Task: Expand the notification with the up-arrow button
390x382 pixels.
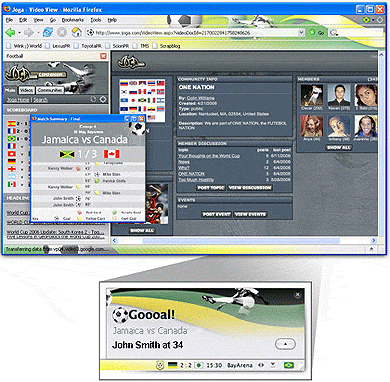Action: (285, 344)
